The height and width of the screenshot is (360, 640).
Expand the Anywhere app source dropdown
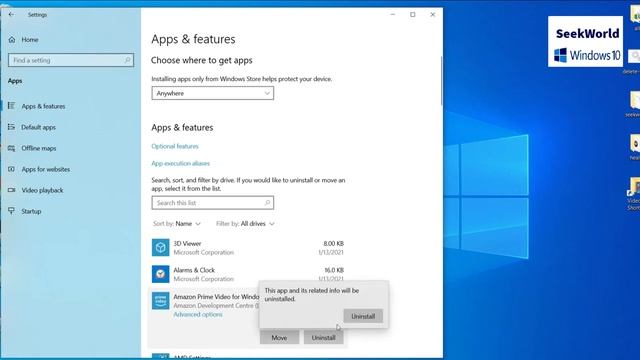[213, 93]
